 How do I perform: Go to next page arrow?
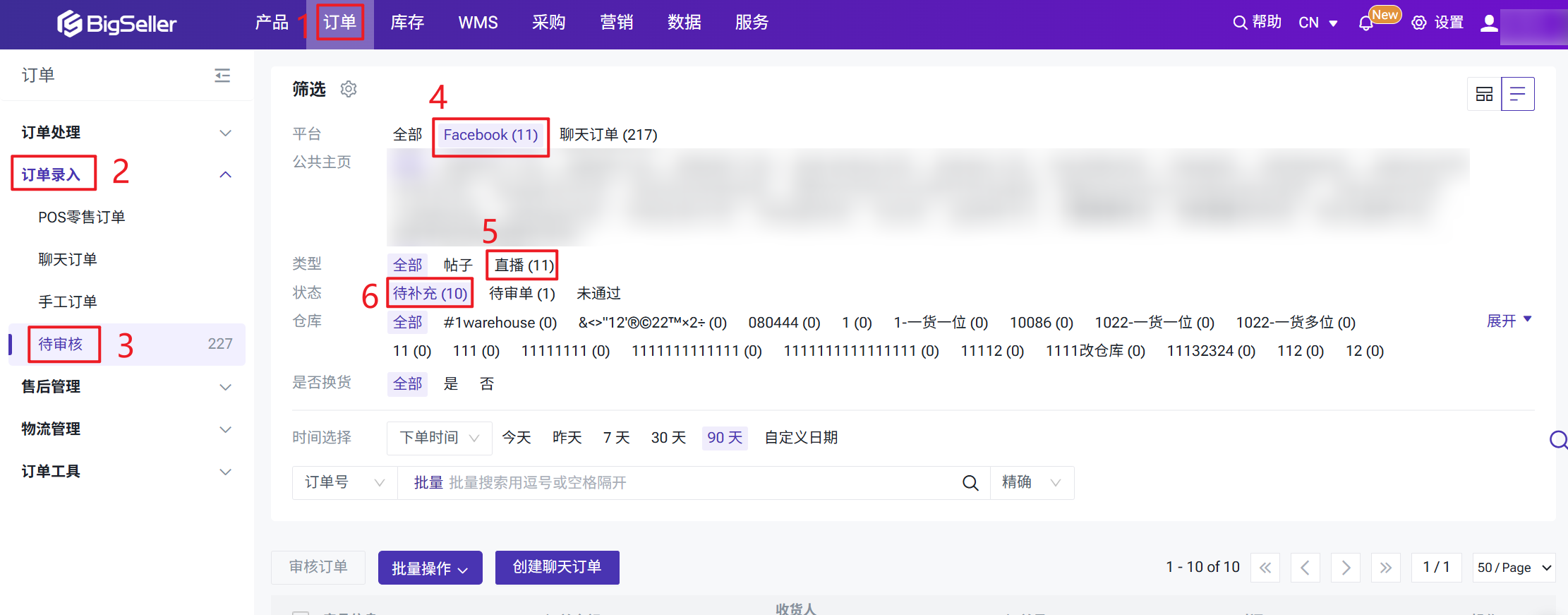(x=1346, y=568)
